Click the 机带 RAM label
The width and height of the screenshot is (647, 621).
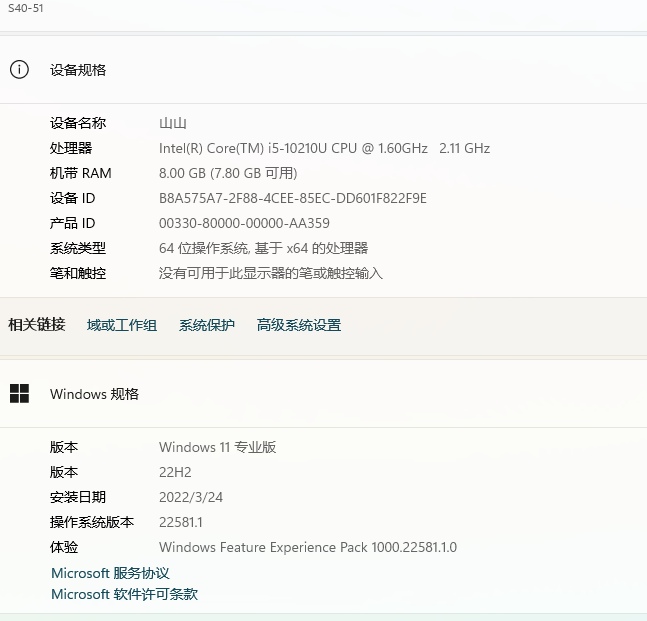pos(81,173)
